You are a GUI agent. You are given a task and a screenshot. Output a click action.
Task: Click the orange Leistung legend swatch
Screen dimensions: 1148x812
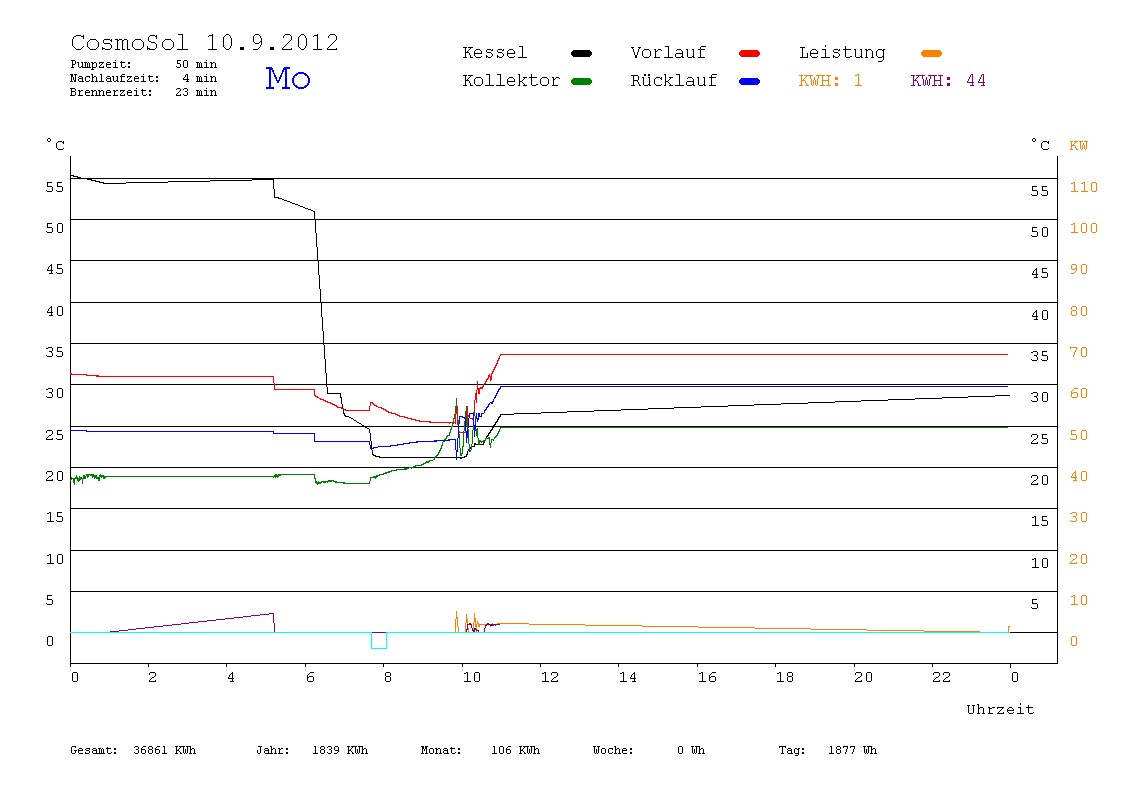(x=931, y=53)
